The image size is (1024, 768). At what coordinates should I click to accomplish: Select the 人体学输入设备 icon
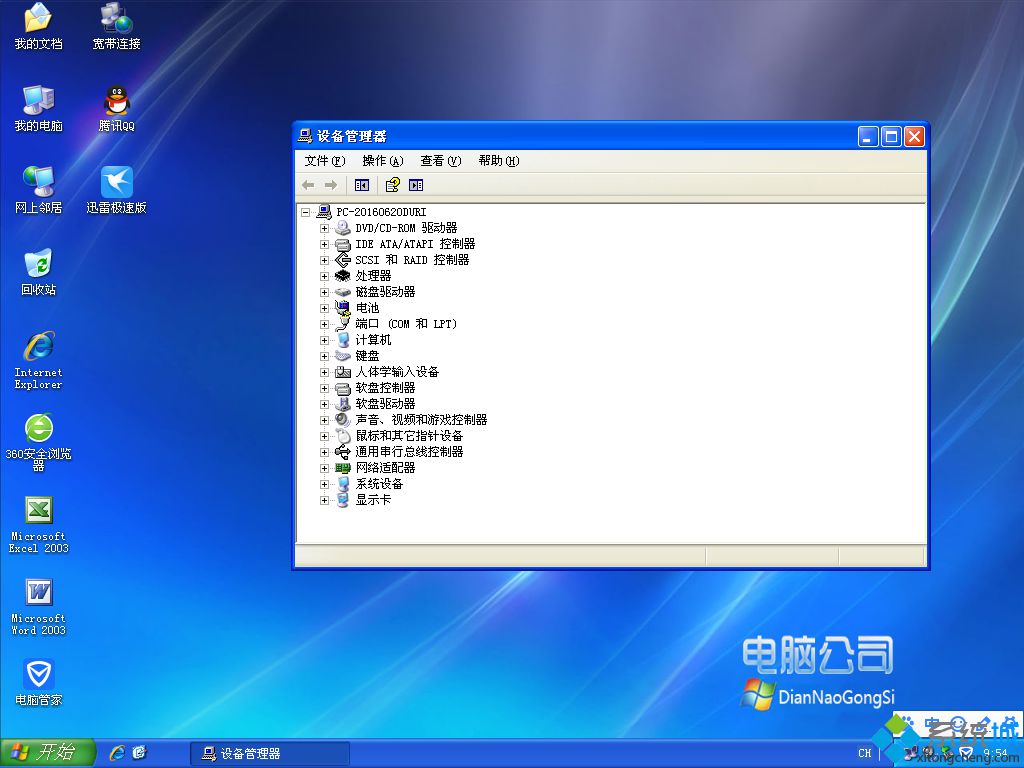(x=343, y=372)
